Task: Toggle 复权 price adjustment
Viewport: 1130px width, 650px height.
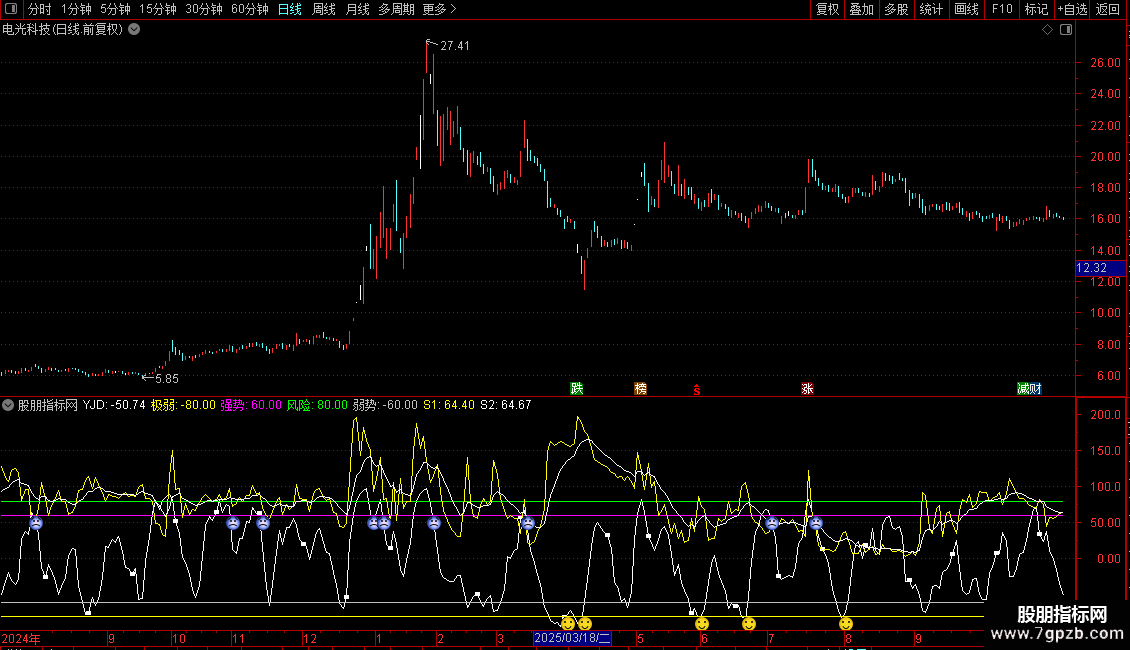Action: pyautogui.click(x=827, y=9)
